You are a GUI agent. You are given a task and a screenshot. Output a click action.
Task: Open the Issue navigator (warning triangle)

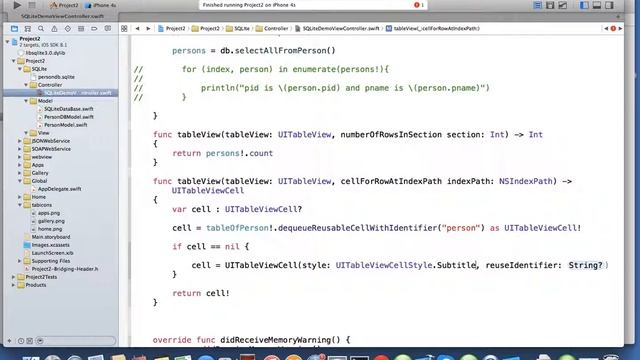click(x=54, y=29)
